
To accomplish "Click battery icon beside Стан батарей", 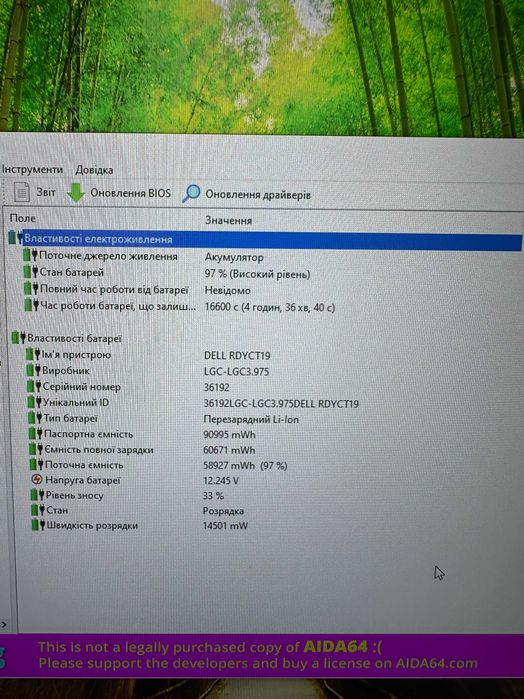I will coord(32,272).
